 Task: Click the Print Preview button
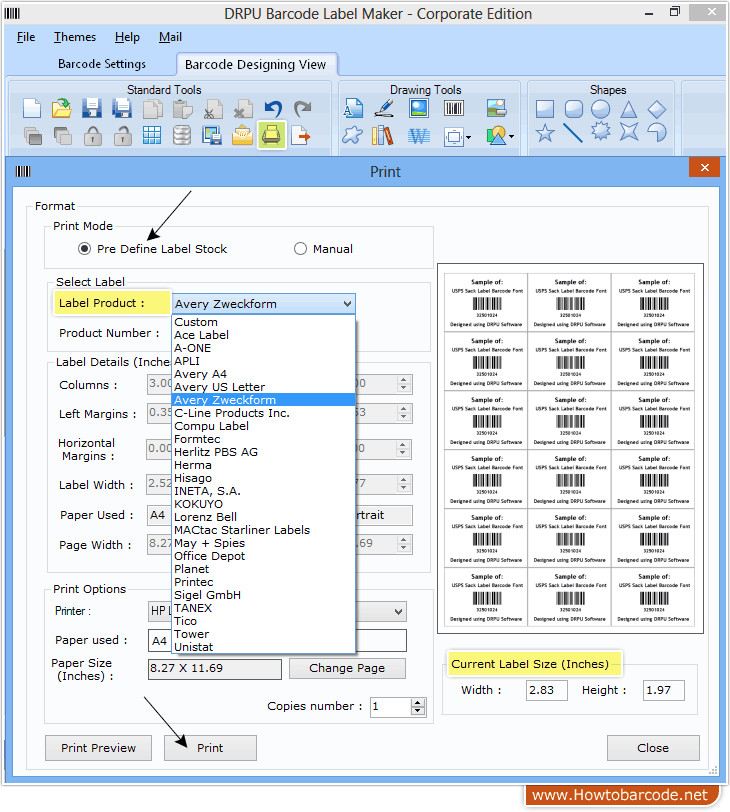click(x=98, y=748)
